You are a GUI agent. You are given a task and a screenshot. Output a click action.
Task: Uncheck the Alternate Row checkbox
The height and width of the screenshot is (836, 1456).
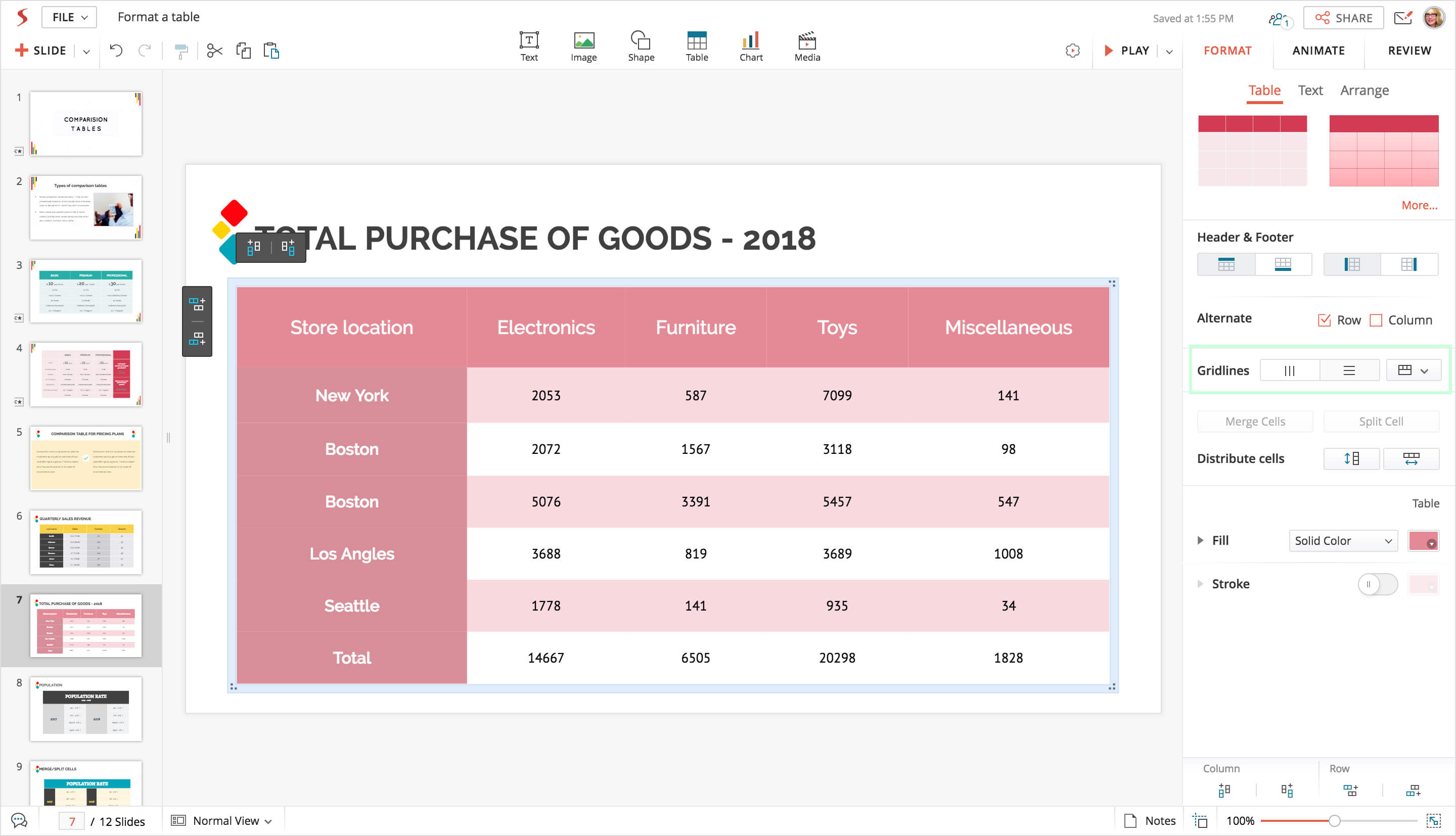click(1324, 320)
